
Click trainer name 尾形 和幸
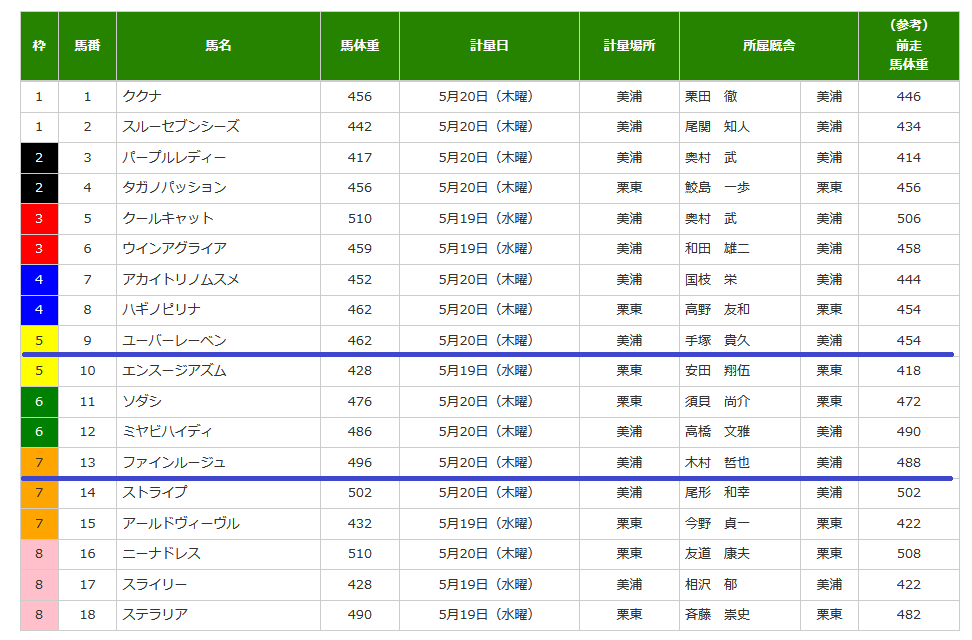pyautogui.click(x=717, y=492)
